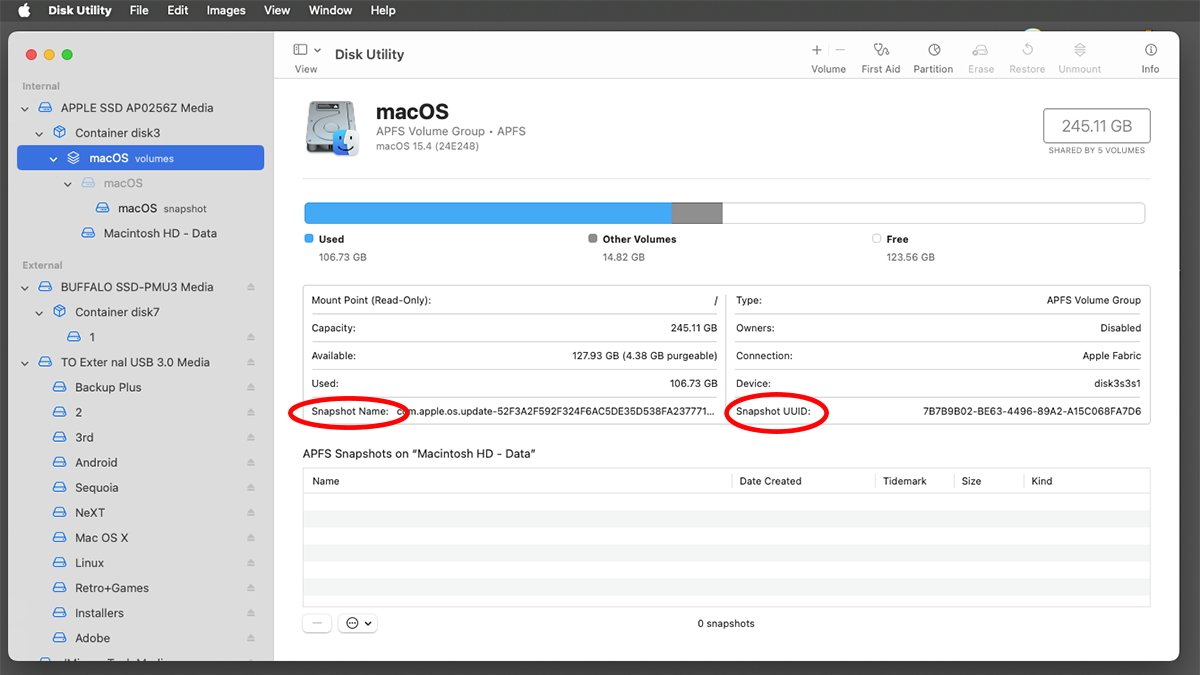
Task: Eject the Sequoia volume
Action: [251, 487]
